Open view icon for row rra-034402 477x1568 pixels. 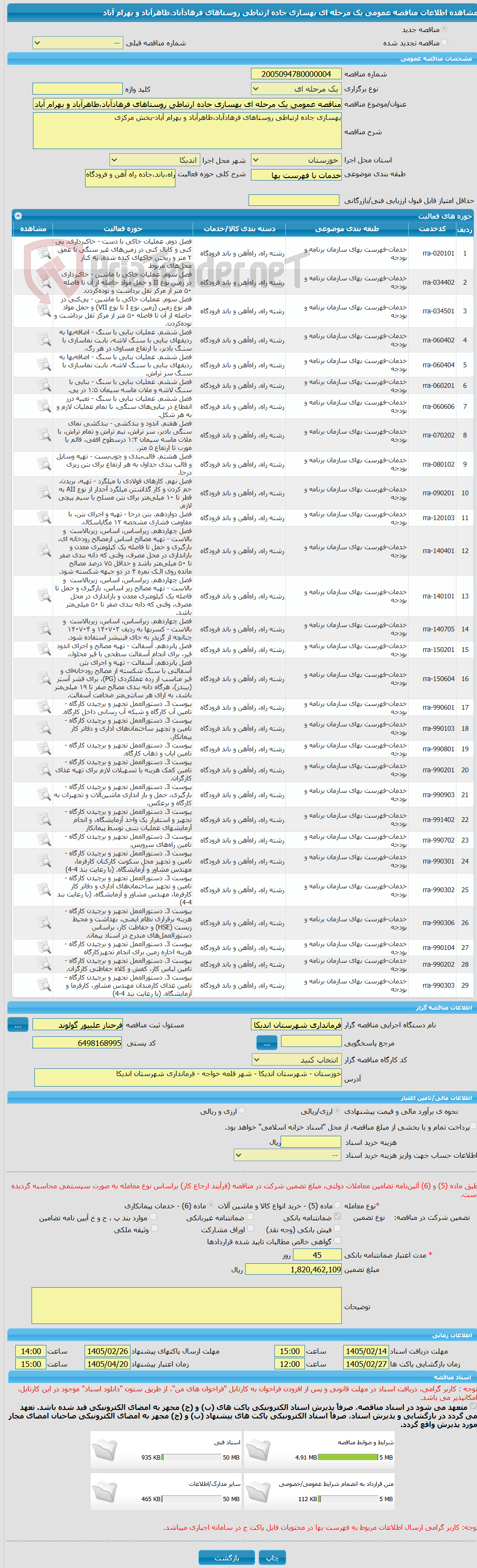pos(44,282)
